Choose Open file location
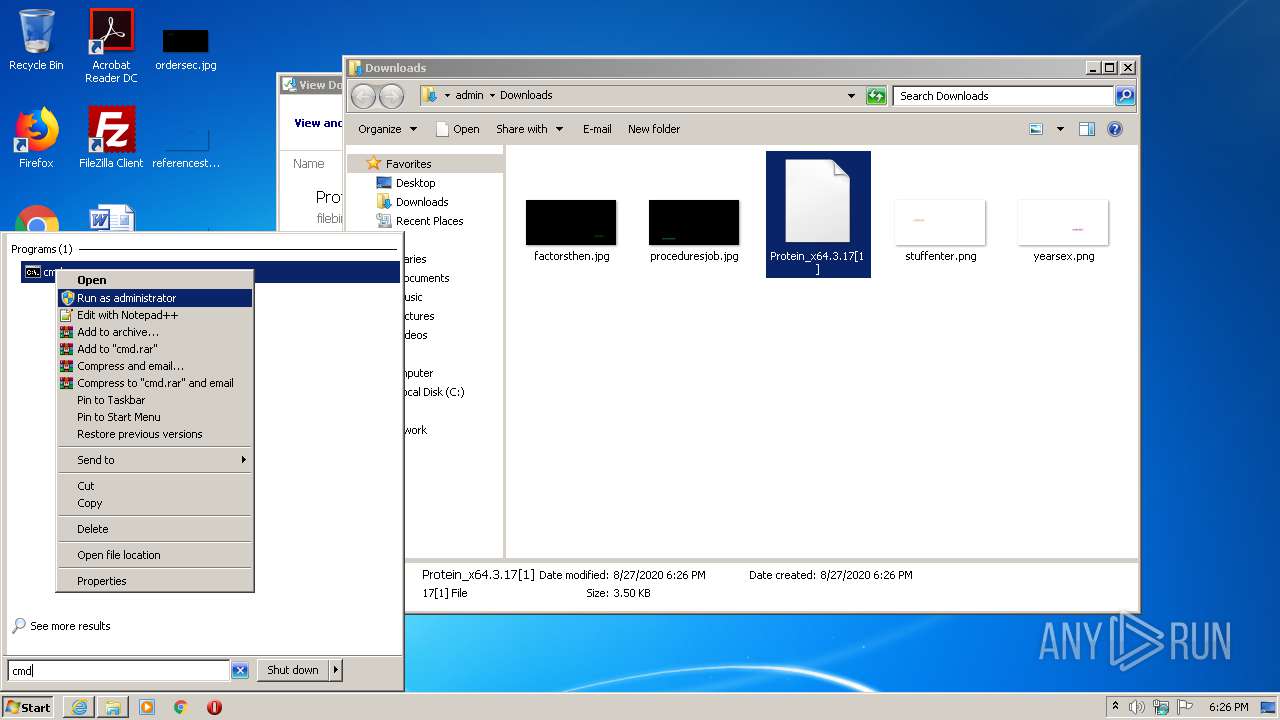 (x=155, y=555)
